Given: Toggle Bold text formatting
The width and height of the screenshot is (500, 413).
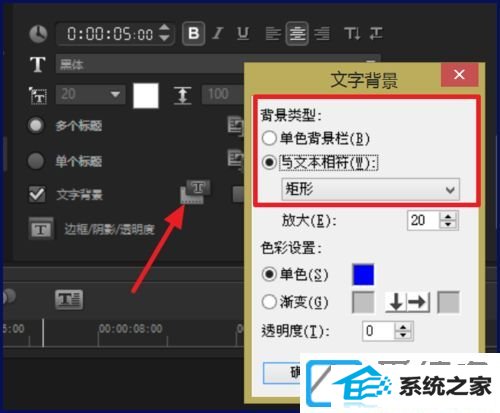Looking at the screenshot, I should (x=193, y=33).
